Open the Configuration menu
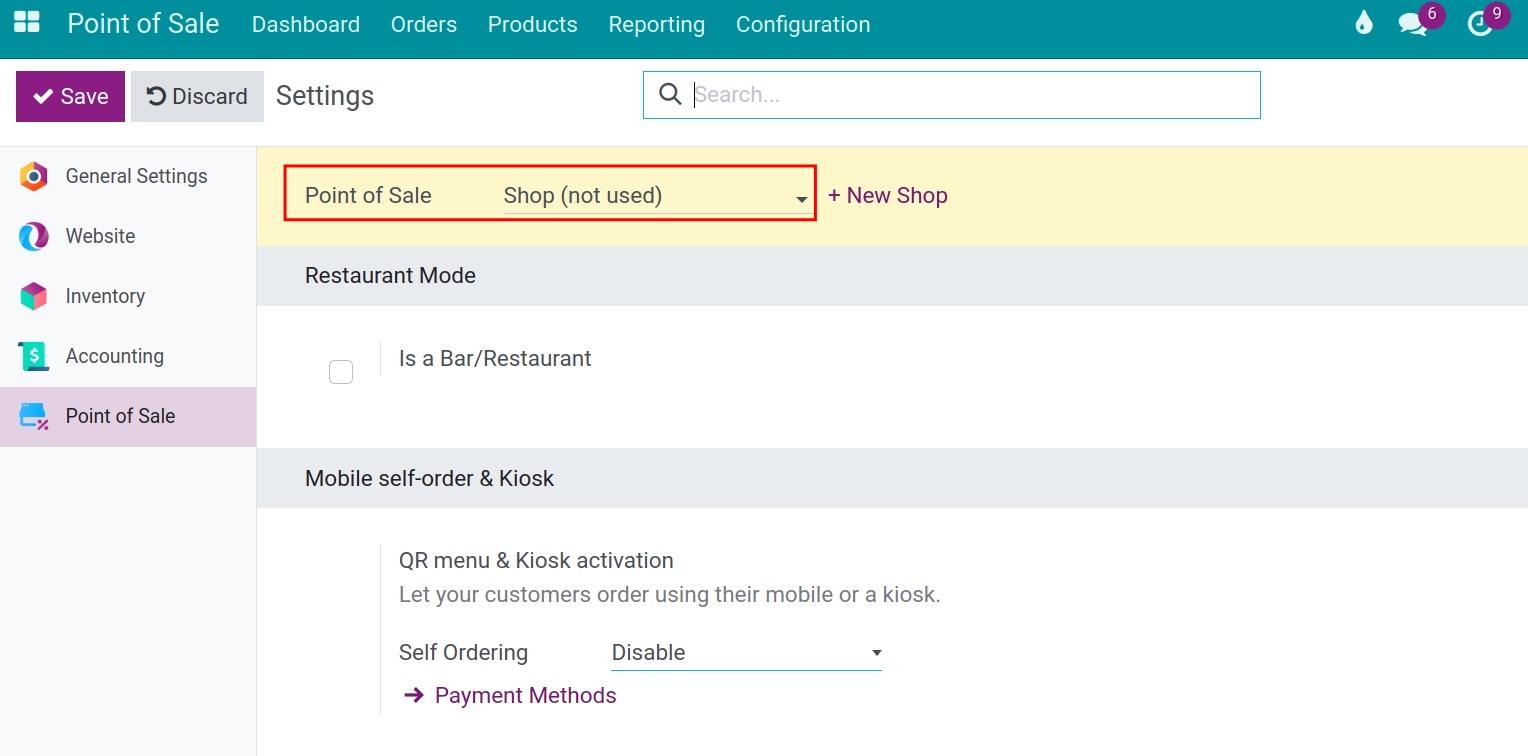The width and height of the screenshot is (1528, 756). tap(803, 24)
